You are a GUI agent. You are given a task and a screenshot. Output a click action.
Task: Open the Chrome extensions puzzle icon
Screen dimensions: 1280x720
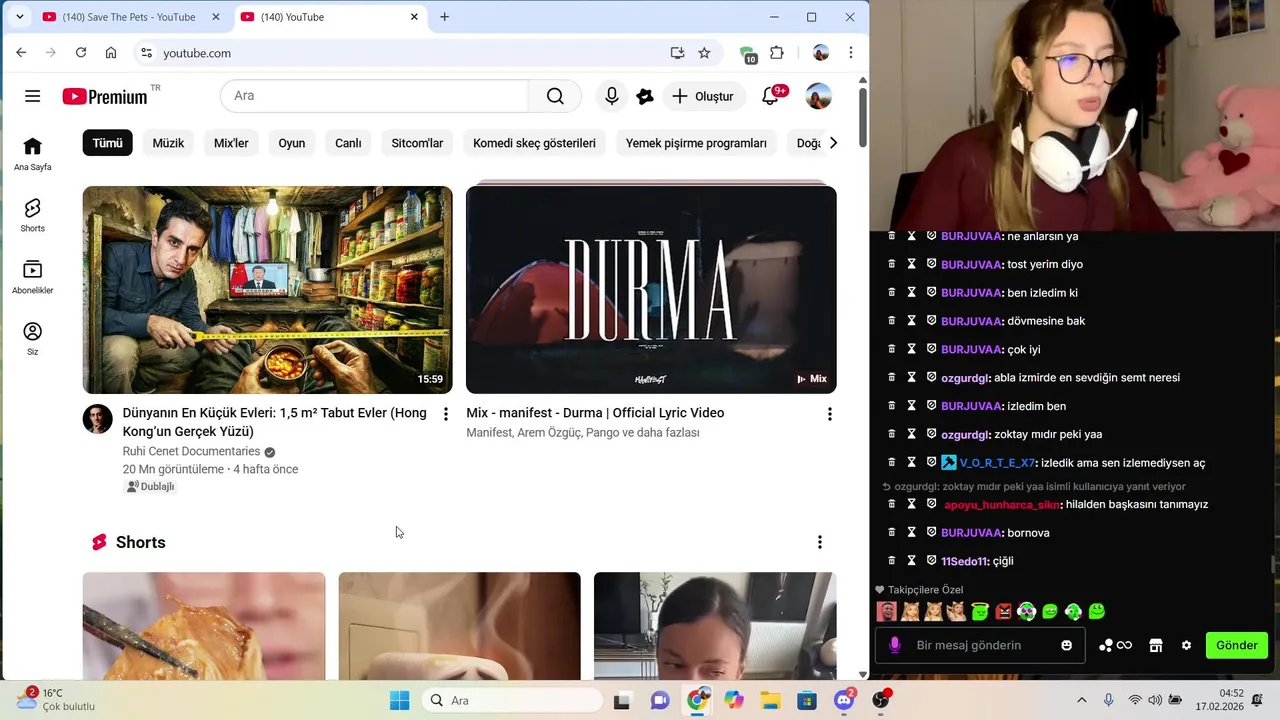tap(777, 53)
